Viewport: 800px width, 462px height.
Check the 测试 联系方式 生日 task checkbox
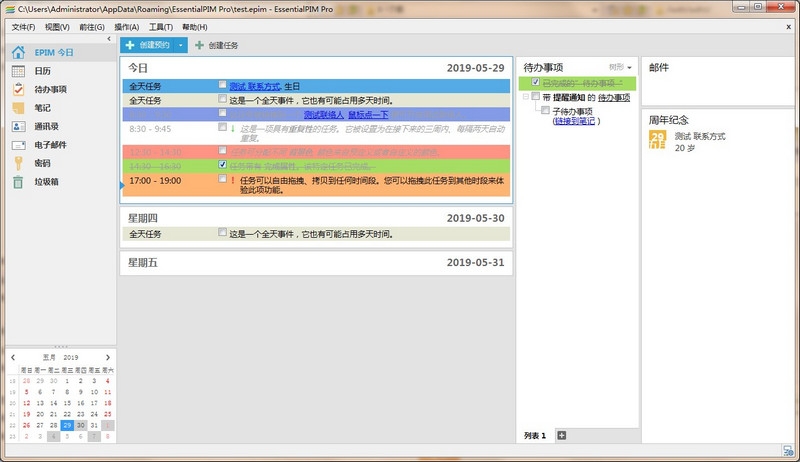tap(222, 85)
